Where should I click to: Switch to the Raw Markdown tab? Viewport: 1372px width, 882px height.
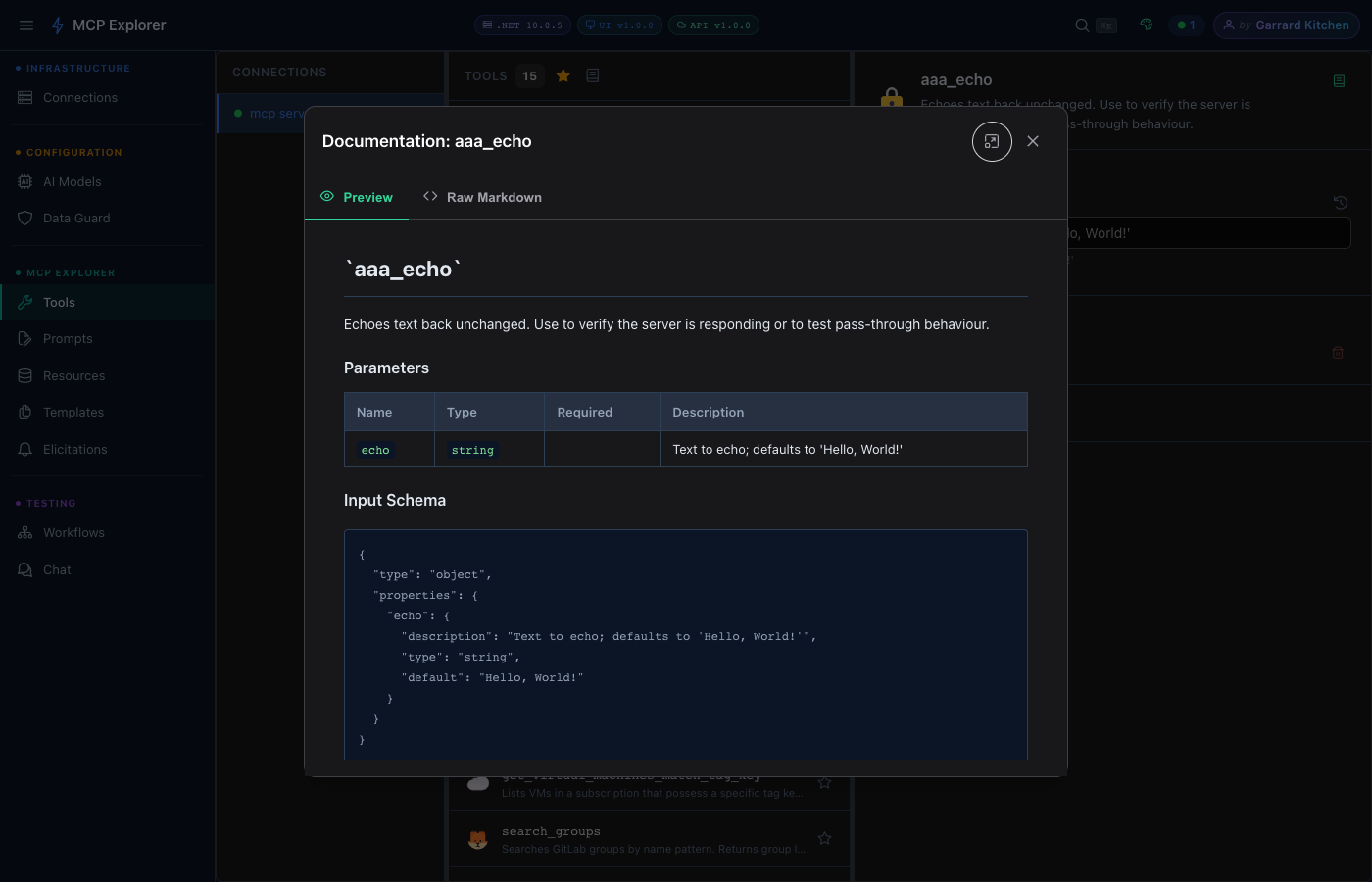[482, 197]
